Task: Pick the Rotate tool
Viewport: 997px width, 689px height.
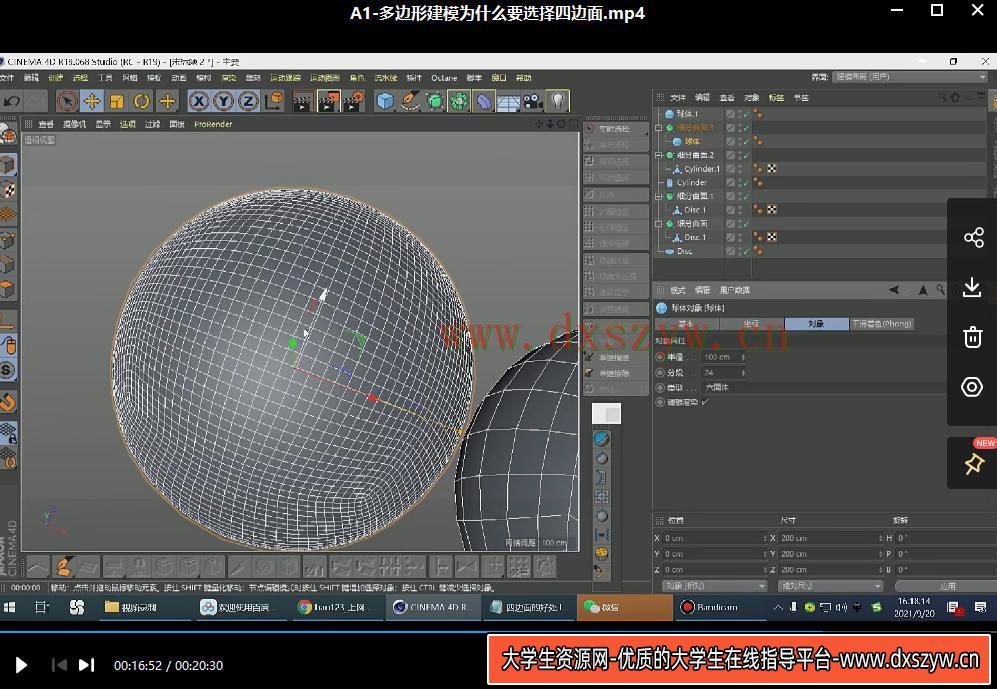Action: (x=142, y=101)
